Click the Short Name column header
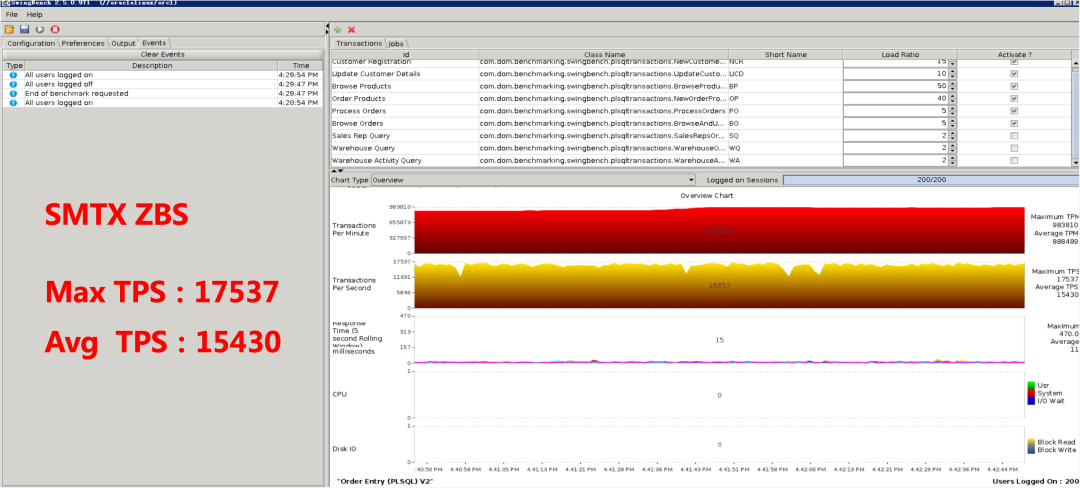Screen dimensions: 1080x488 tap(785, 54)
